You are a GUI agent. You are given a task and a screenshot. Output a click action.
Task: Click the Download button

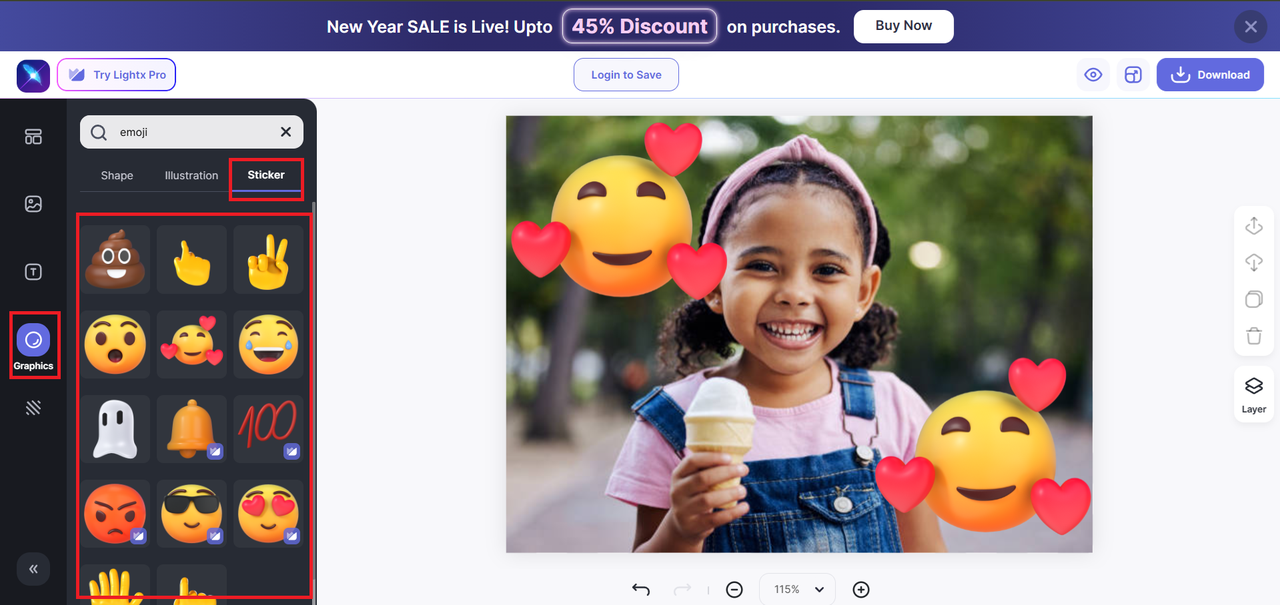(1210, 75)
